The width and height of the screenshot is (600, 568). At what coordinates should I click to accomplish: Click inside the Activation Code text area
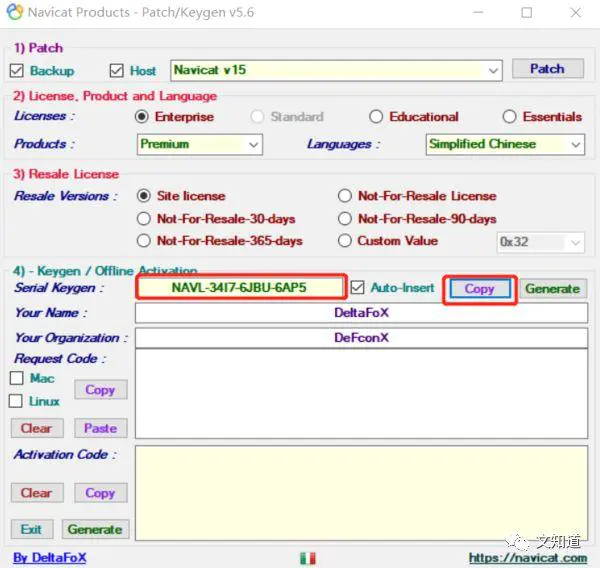(362, 493)
